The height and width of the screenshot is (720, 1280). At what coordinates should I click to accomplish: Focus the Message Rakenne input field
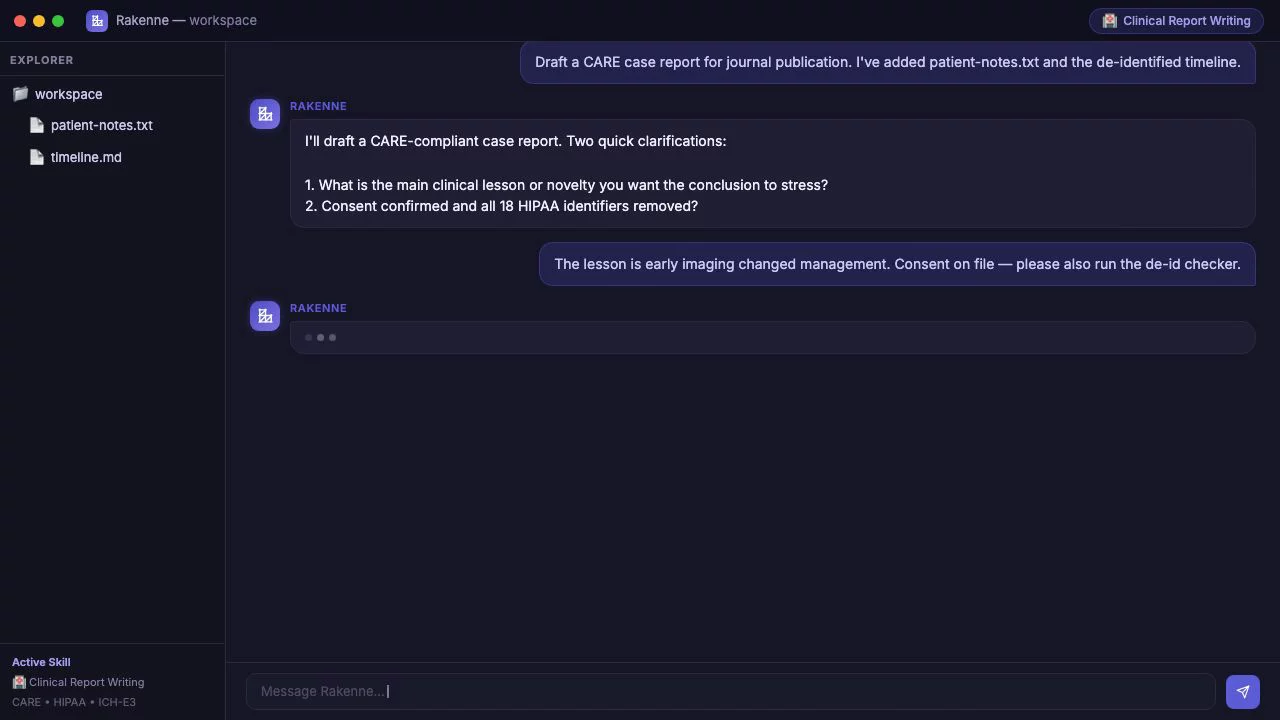point(730,691)
